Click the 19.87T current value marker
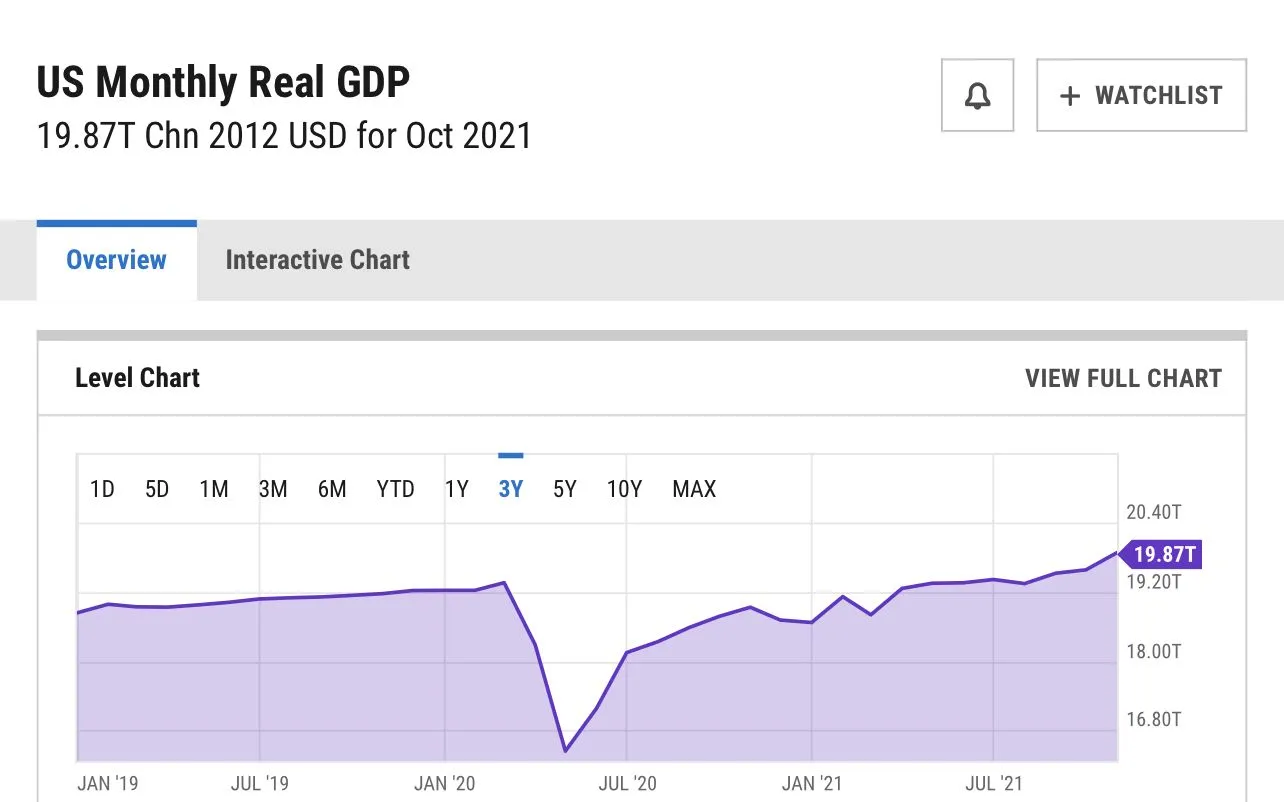Screen dimensions: 1284x802 1163,554
